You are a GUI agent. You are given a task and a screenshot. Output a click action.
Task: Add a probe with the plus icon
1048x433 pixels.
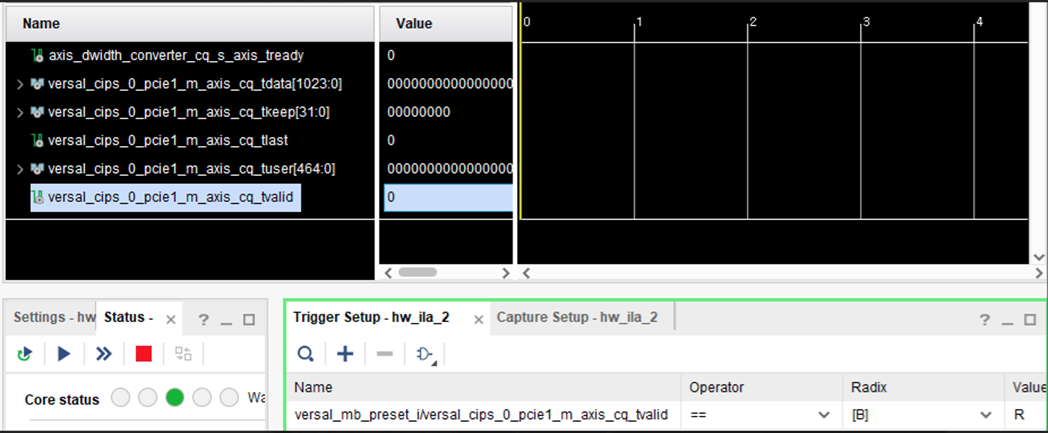pyautogui.click(x=345, y=353)
